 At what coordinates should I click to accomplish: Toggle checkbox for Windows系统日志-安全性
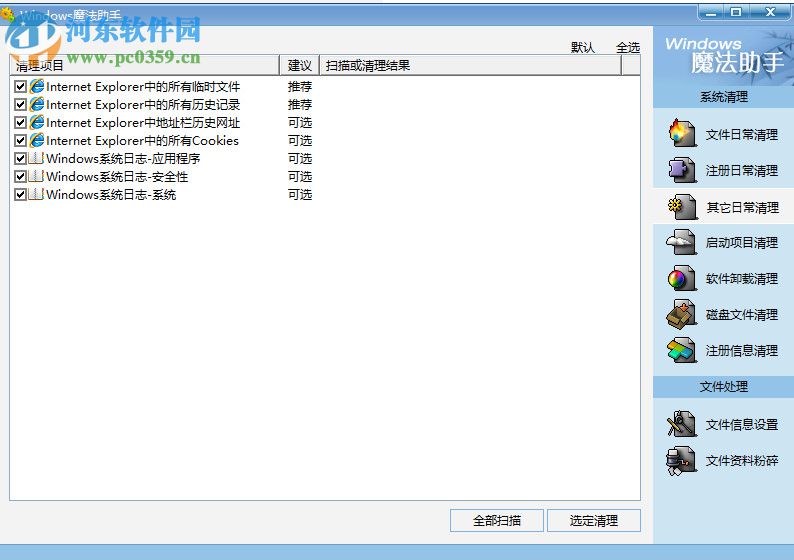20,177
